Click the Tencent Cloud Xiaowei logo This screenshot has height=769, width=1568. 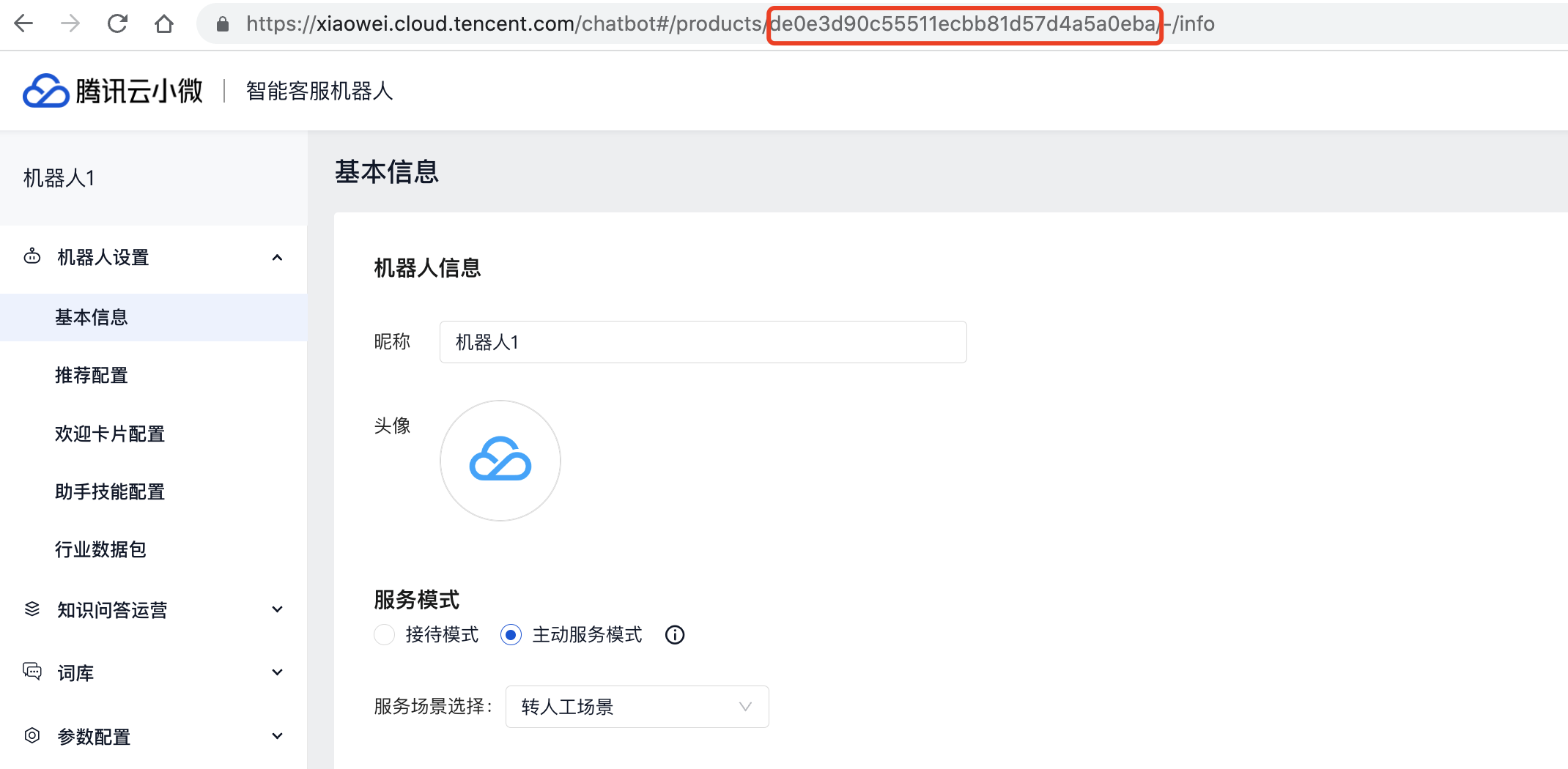(113, 91)
